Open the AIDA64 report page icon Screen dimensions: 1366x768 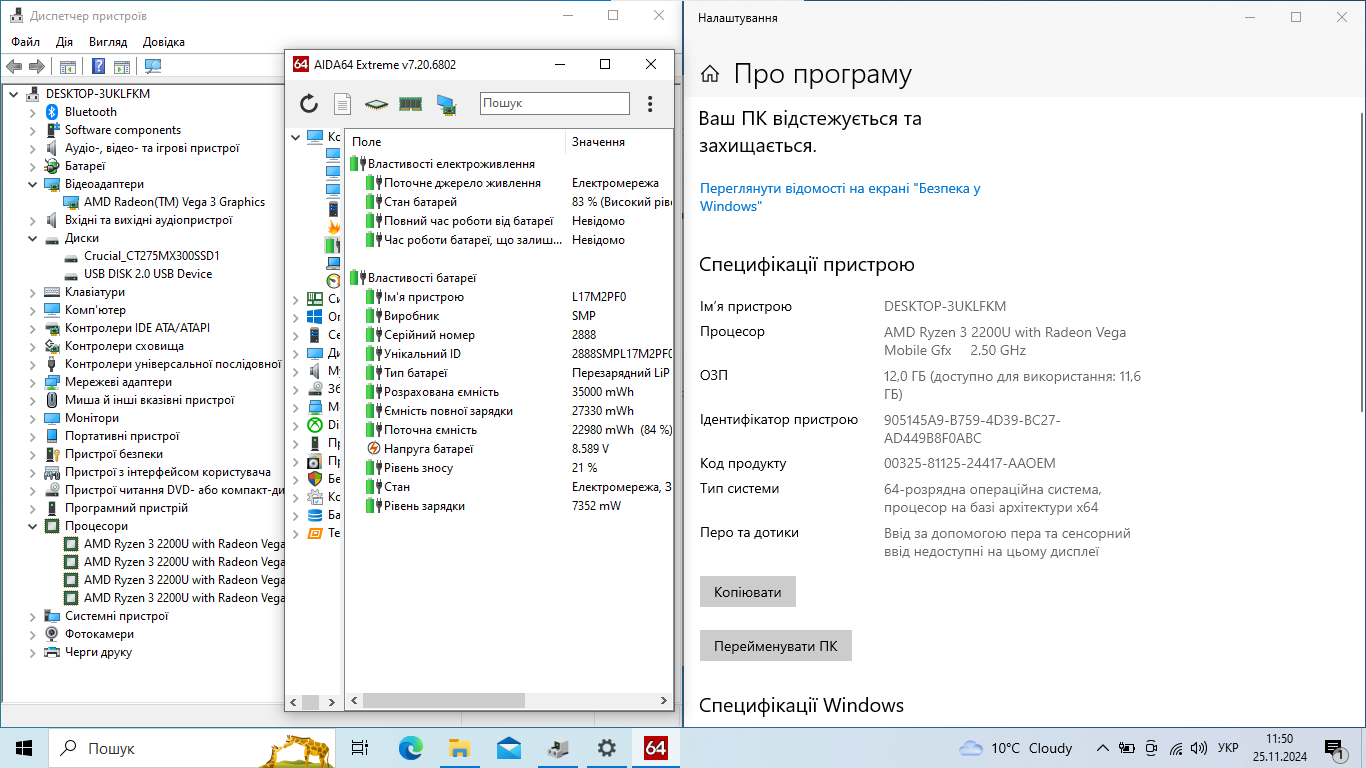click(342, 104)
